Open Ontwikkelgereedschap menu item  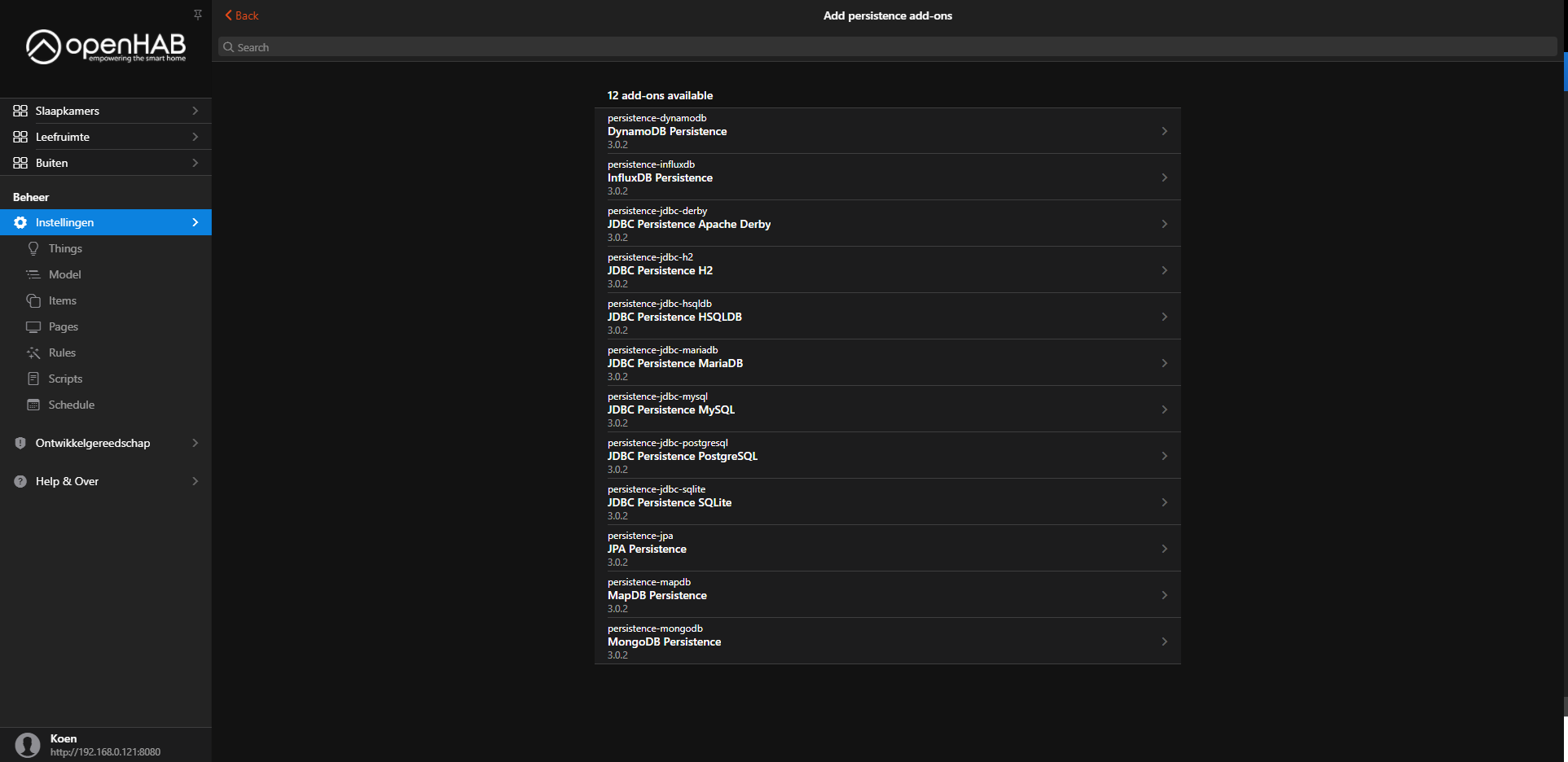click(x=106, y=443)
